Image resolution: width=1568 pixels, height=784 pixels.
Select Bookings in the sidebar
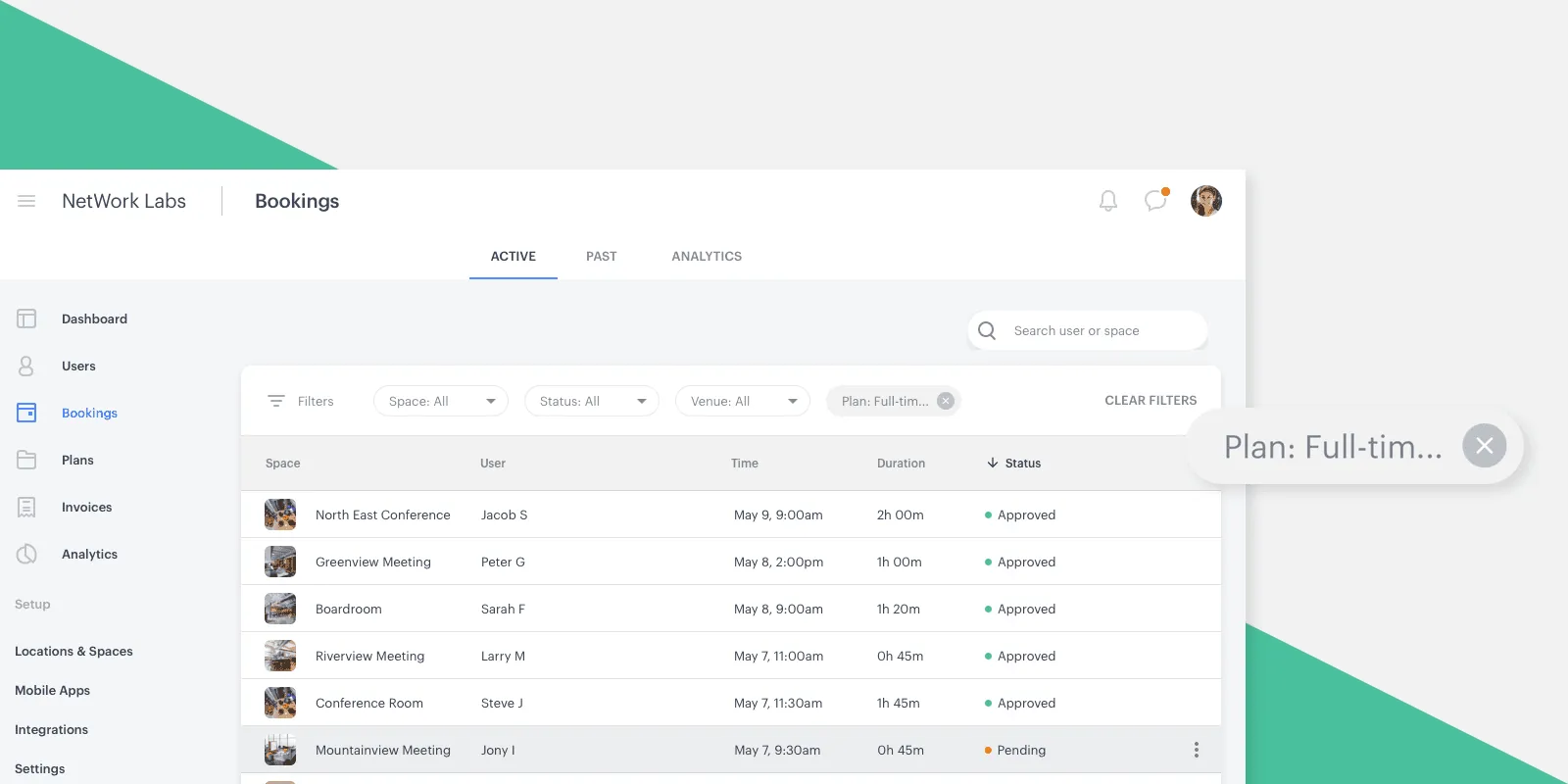coord(89,413)
